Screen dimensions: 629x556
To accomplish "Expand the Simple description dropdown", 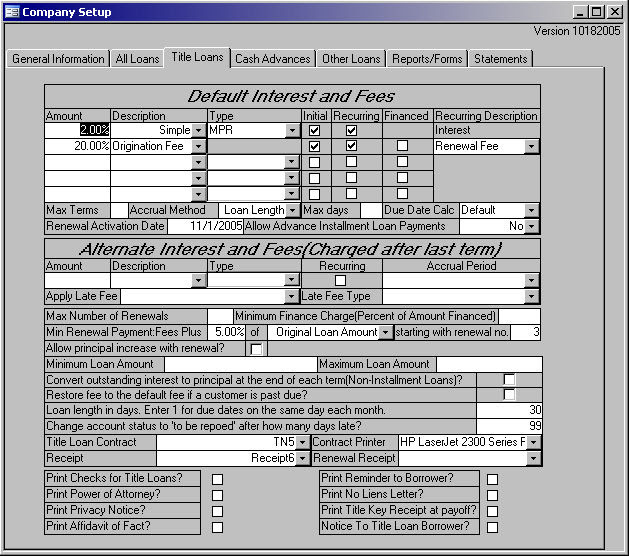I will pyautogui.click(x=198, y=130).
